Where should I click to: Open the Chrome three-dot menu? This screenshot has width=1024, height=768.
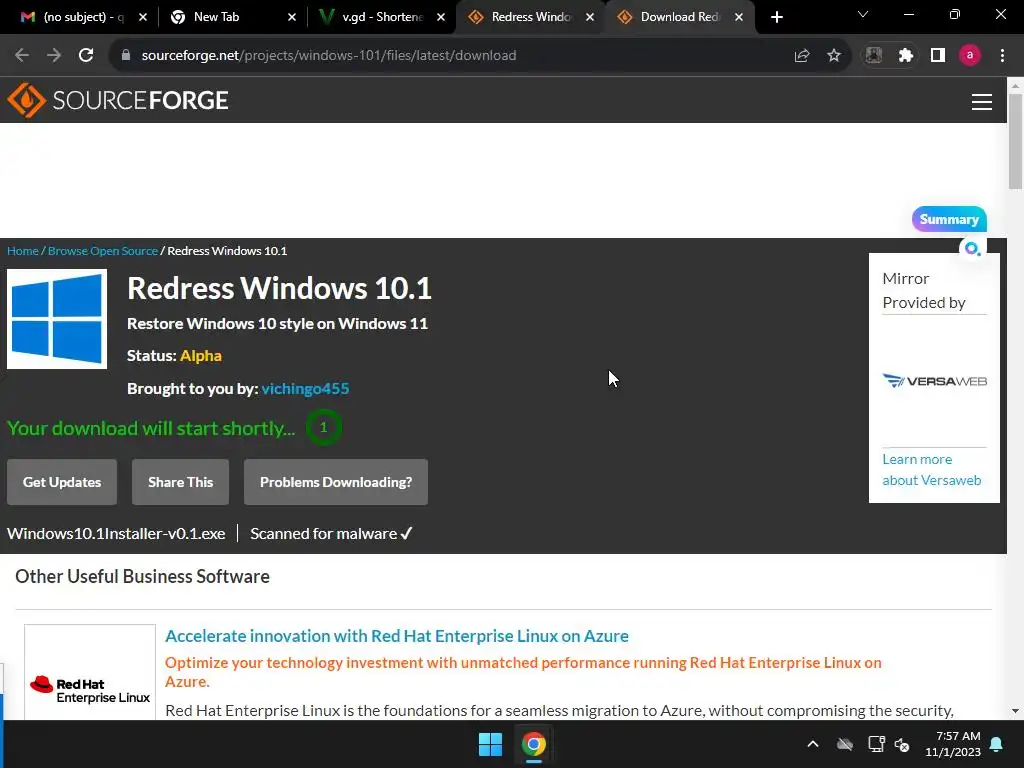point(1002,56)
